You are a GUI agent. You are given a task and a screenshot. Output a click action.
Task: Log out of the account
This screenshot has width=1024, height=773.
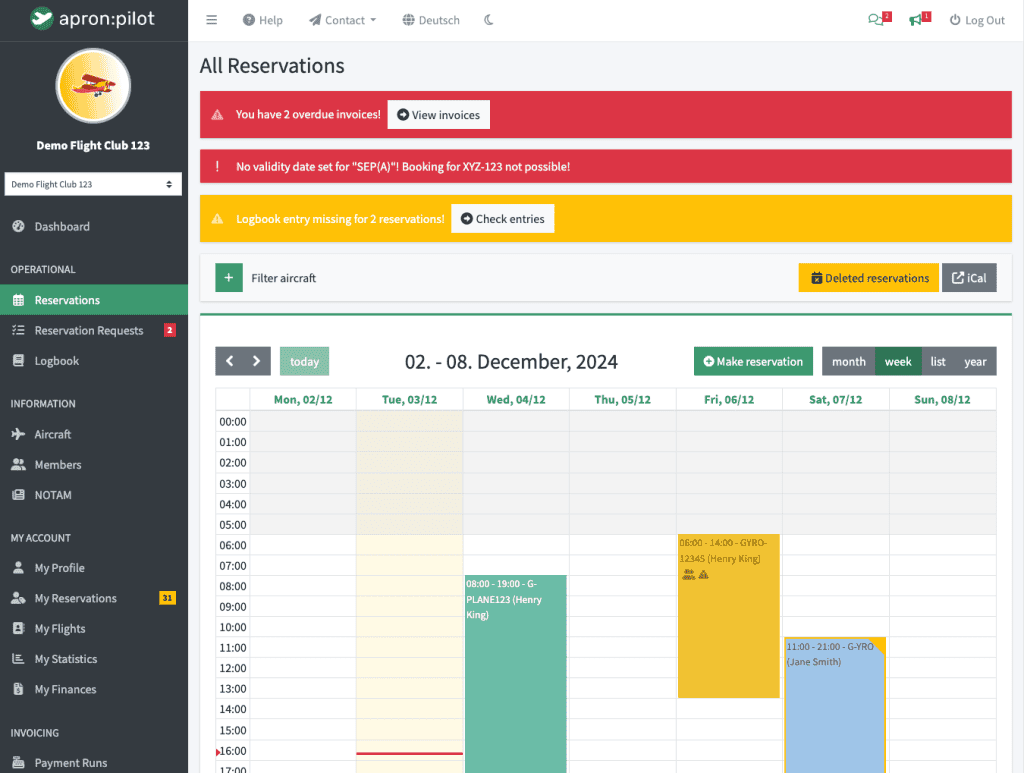pyautogui.click(x=977, y=20)
